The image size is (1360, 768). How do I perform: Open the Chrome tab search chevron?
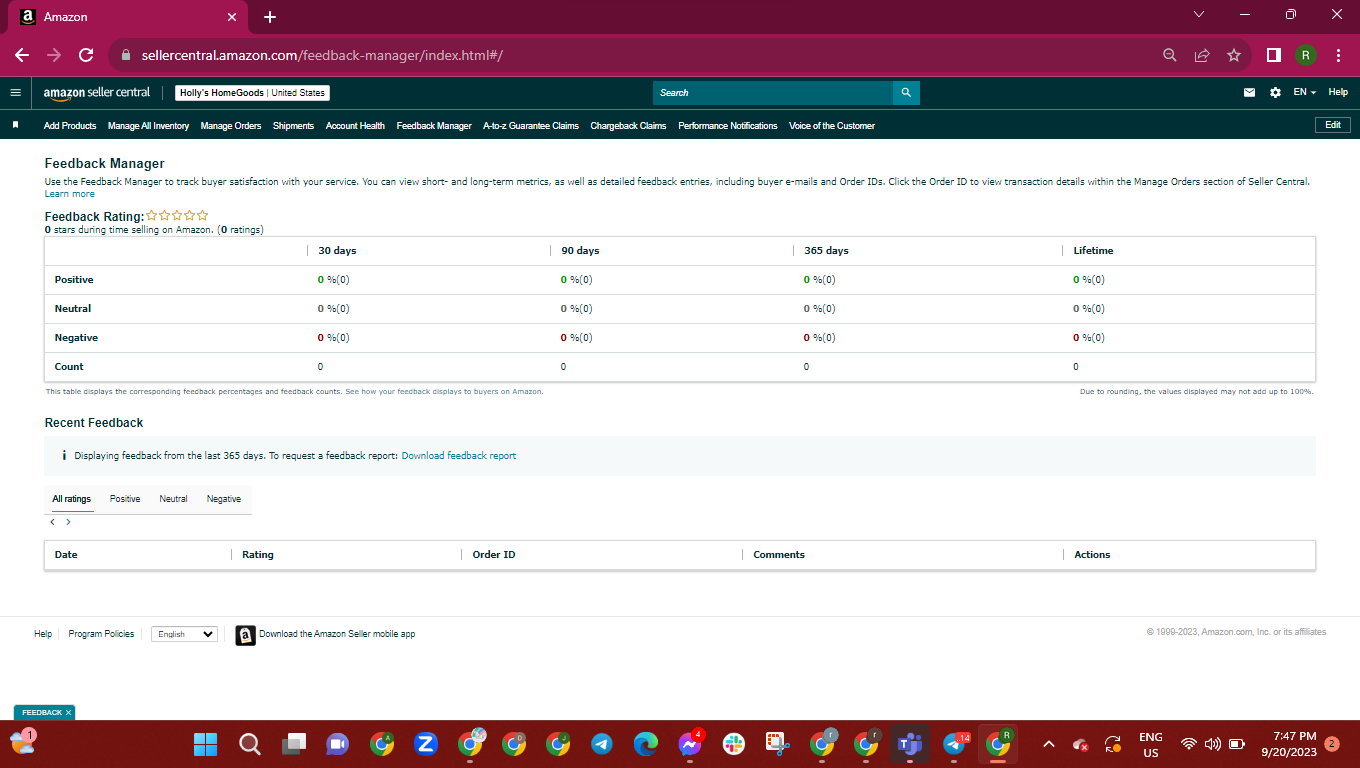(x=1199, y=15)
